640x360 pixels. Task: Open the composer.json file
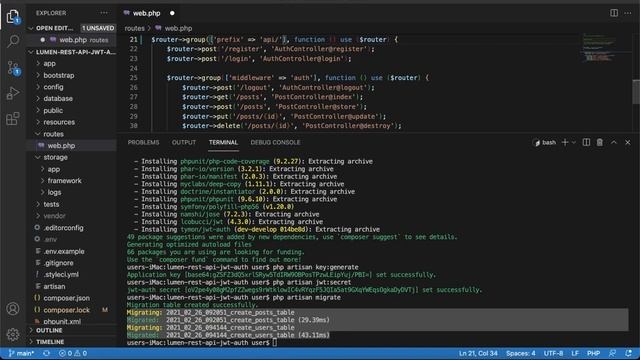(x=67, y=298)
